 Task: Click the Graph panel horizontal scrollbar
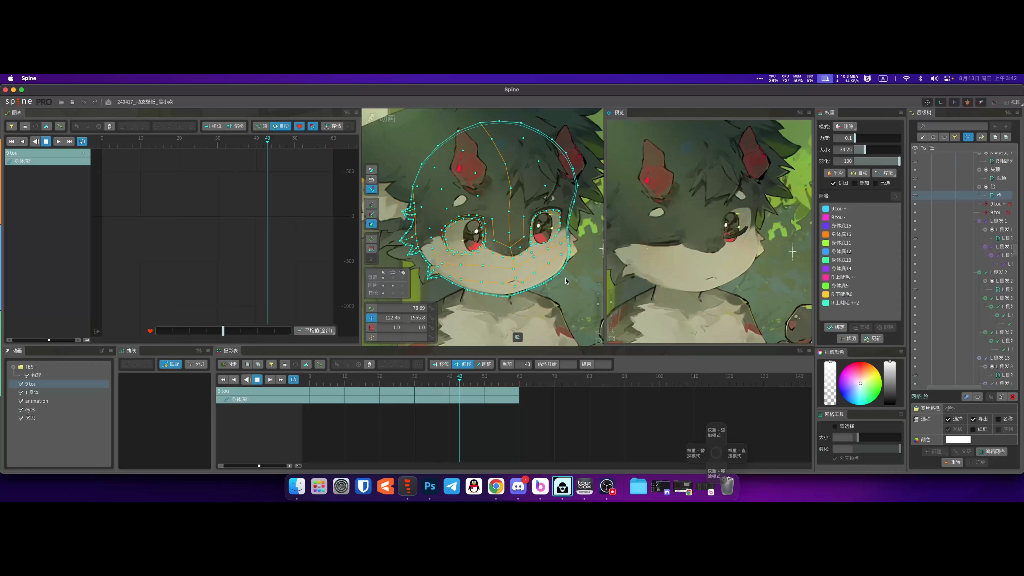(x=44, y=340)
